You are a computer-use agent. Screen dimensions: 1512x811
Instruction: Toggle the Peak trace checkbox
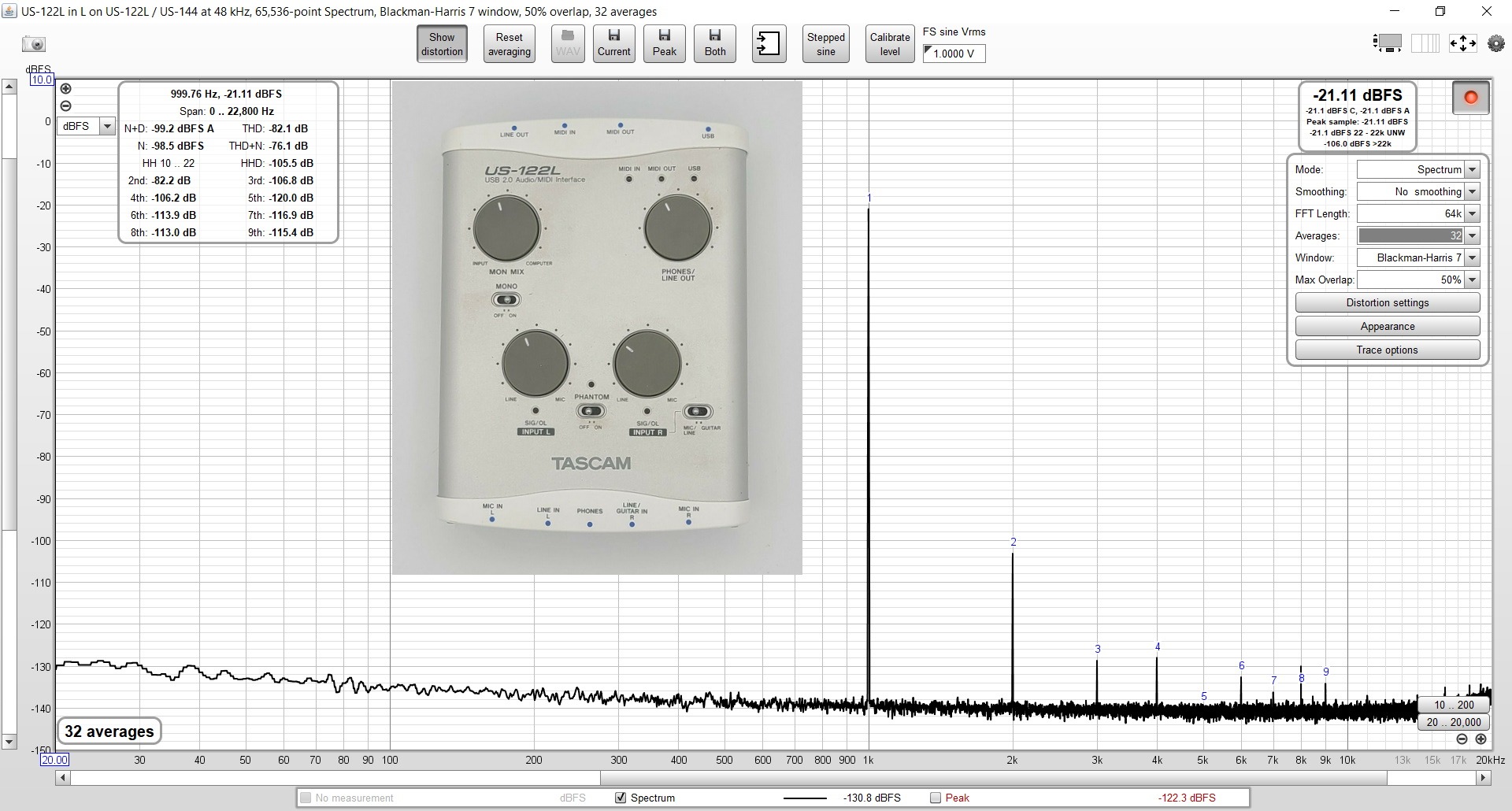pyautogui.click(x=936, y=798)
